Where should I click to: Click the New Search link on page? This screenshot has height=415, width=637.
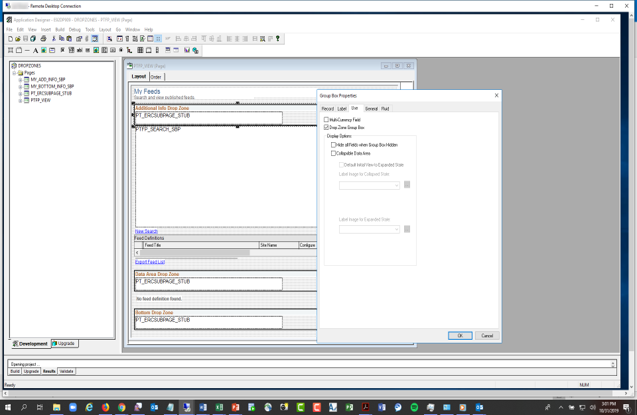pos(146,231)
